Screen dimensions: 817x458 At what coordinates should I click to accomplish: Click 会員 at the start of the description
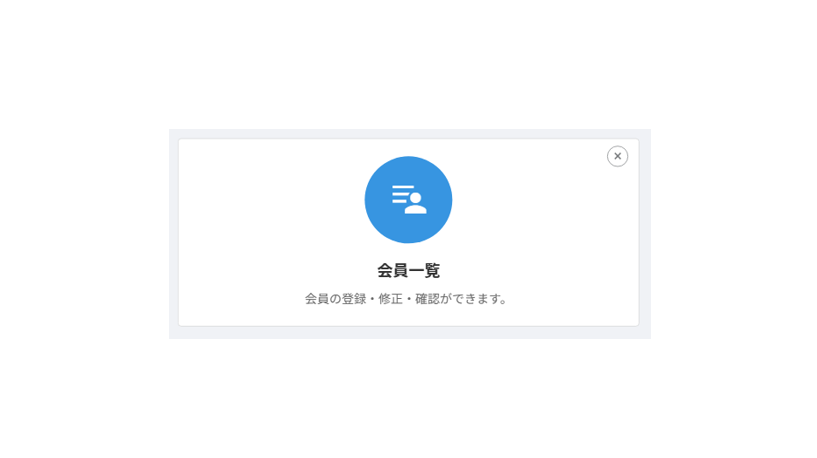pyautogui.click(x=317, y=299)
